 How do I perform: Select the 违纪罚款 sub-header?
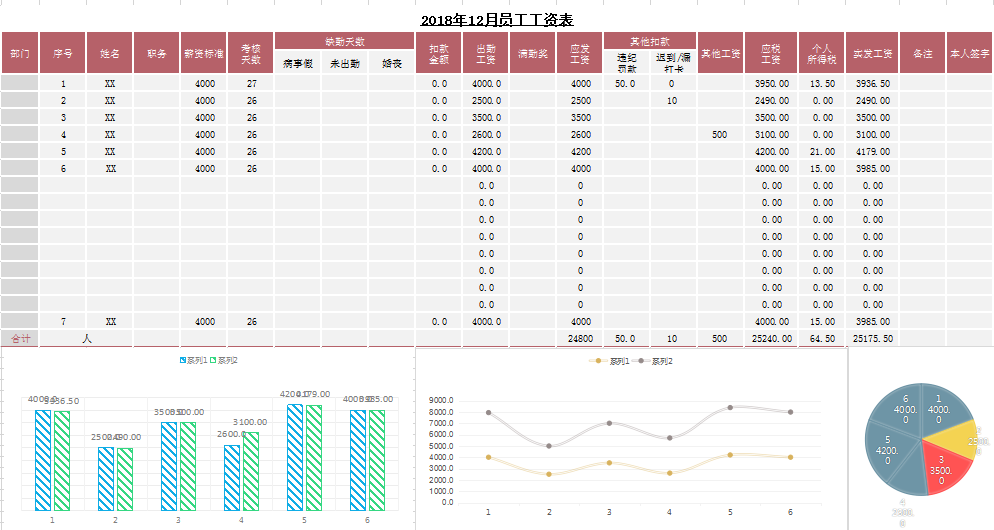coord(626,62)
